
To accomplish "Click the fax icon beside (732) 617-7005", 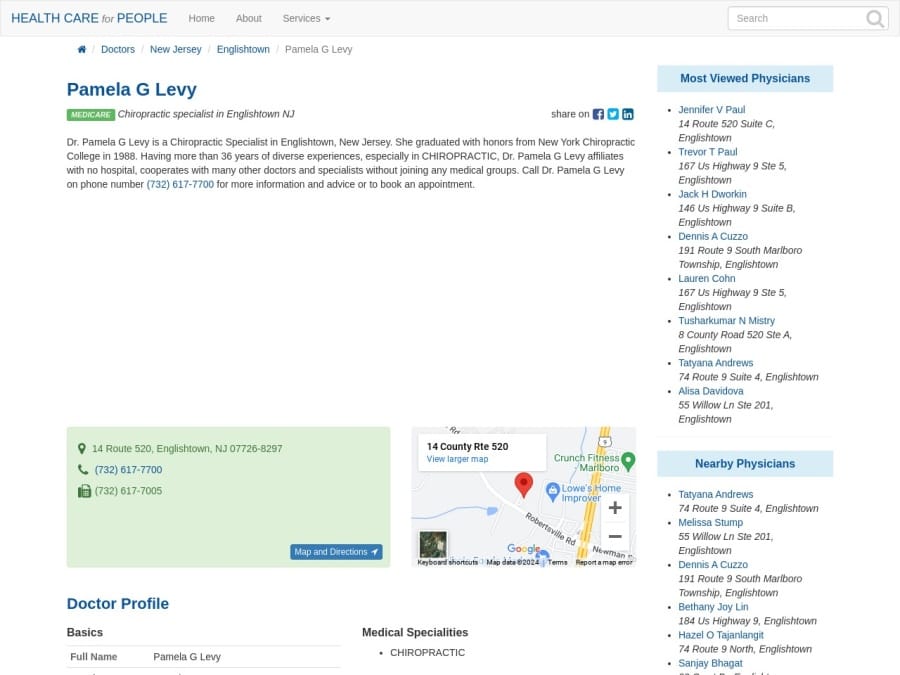I will 84,490.
